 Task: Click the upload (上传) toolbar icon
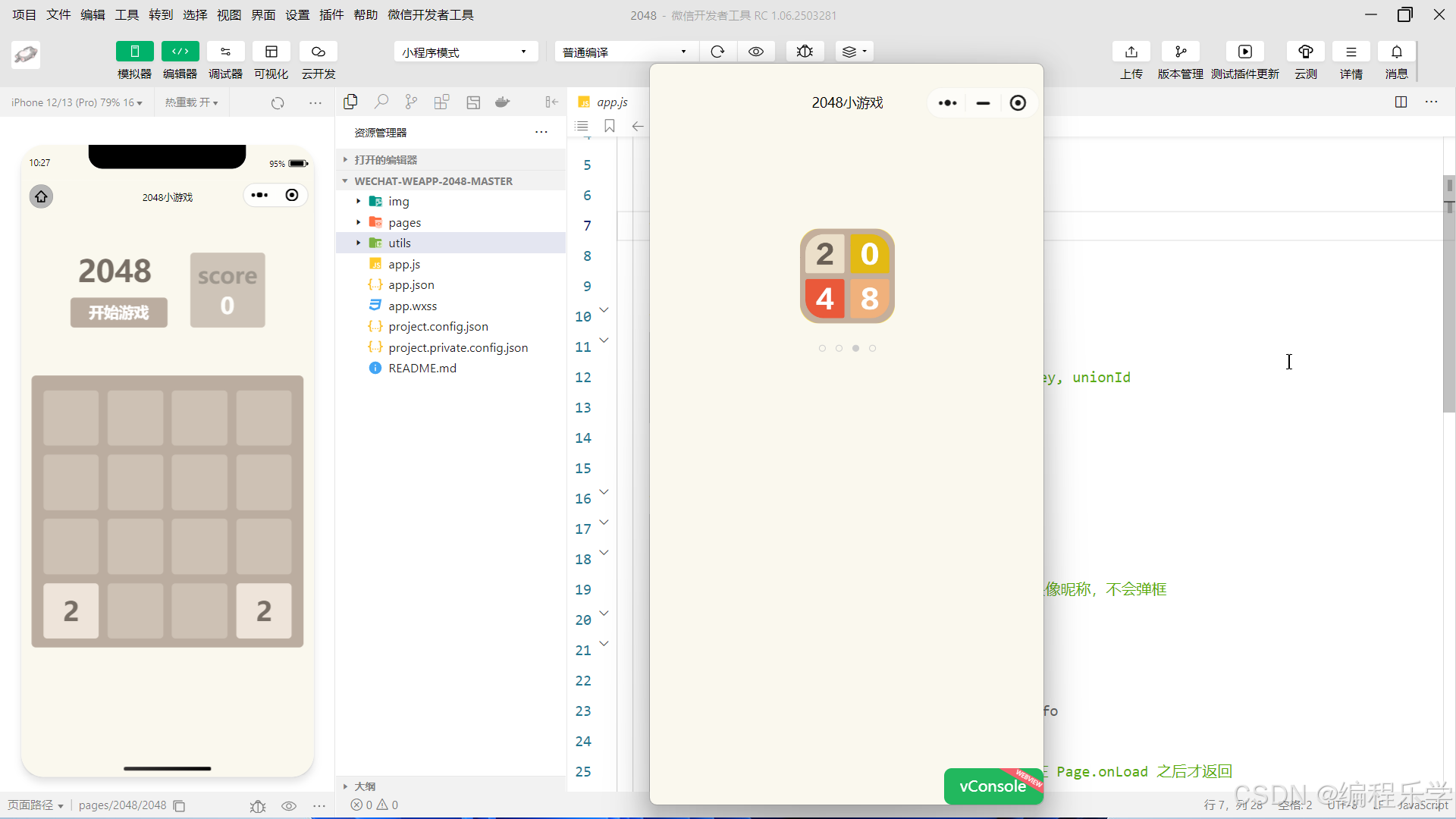pos(1131,52)
